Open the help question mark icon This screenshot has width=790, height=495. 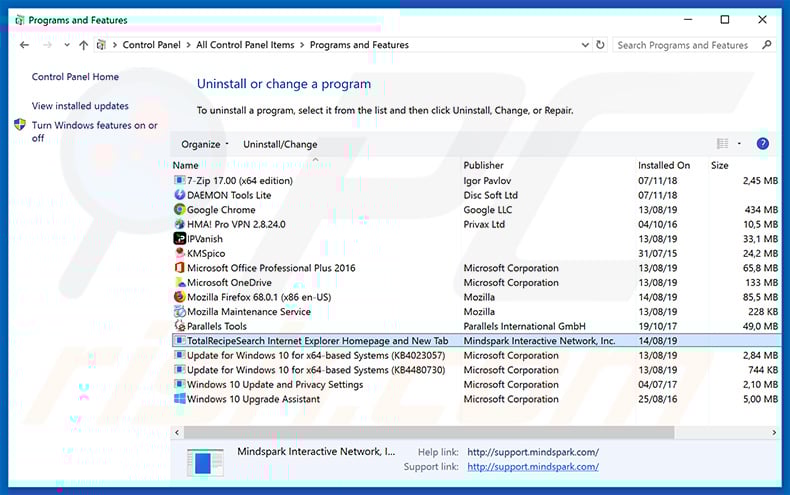(763, 144)
